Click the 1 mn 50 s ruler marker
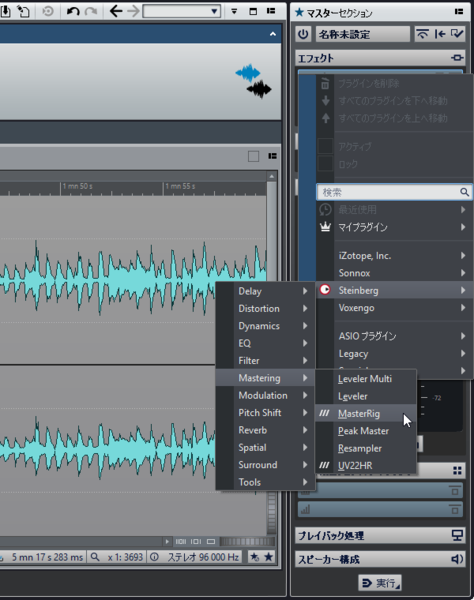 pyautogui.click(x=78, y=186)
